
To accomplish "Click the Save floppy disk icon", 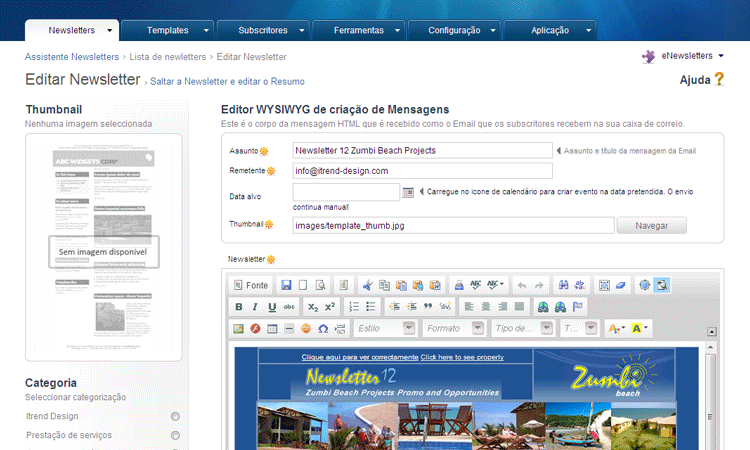I will (286, 285).
